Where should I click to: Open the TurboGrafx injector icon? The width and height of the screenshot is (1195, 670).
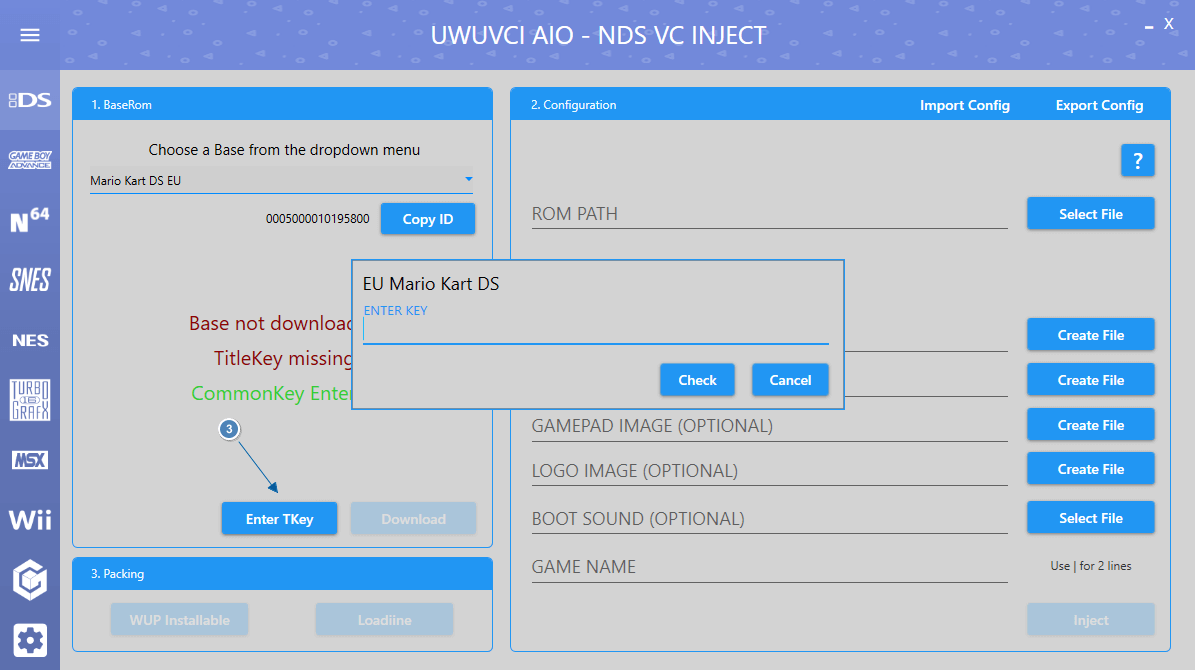(30, 400)
